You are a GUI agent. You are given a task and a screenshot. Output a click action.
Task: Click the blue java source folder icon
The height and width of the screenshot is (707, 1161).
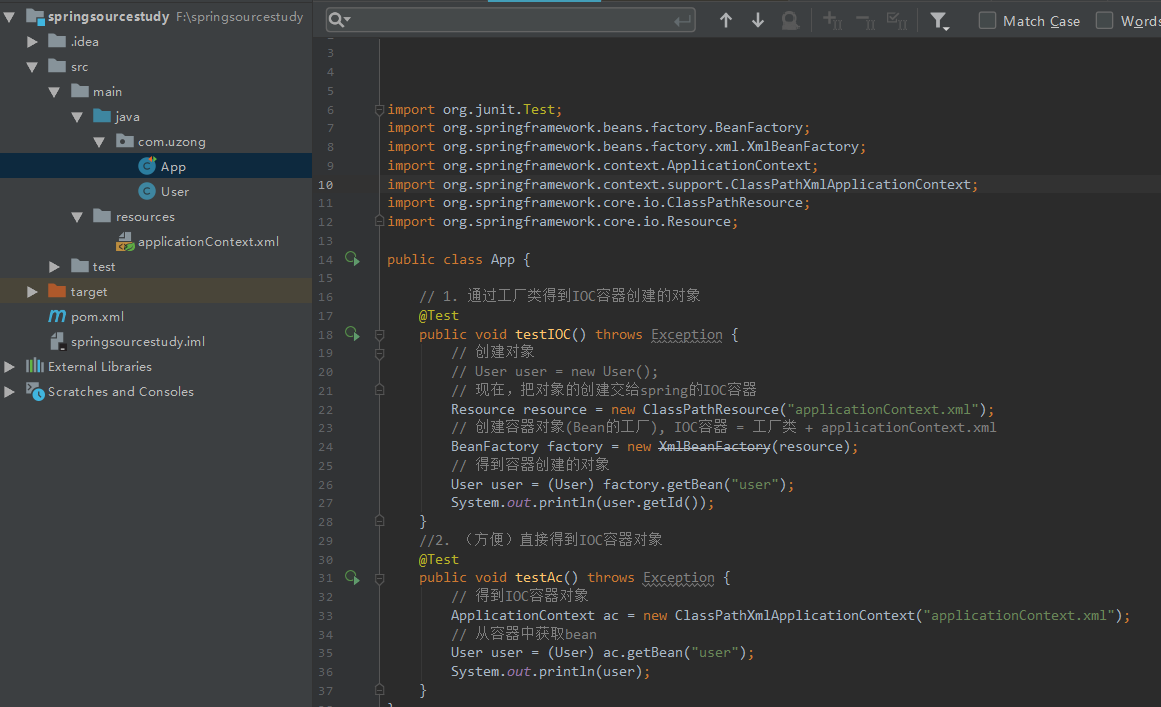click(102, 115)
